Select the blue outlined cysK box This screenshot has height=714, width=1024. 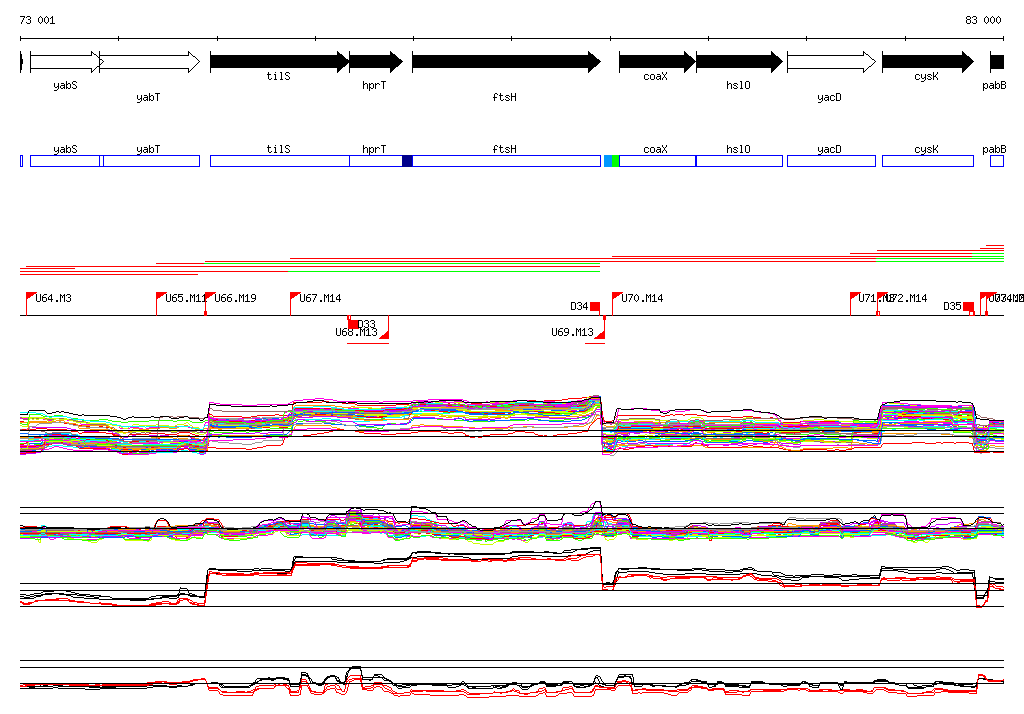point(928,161)
